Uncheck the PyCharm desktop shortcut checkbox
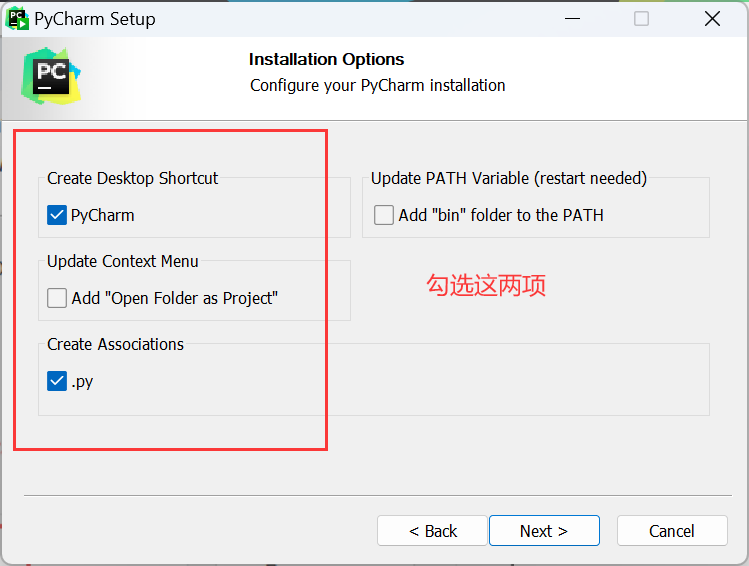Image resolution: width=749 pixels, height=566 pixels. pyautogui.click(x=57, y=215)
